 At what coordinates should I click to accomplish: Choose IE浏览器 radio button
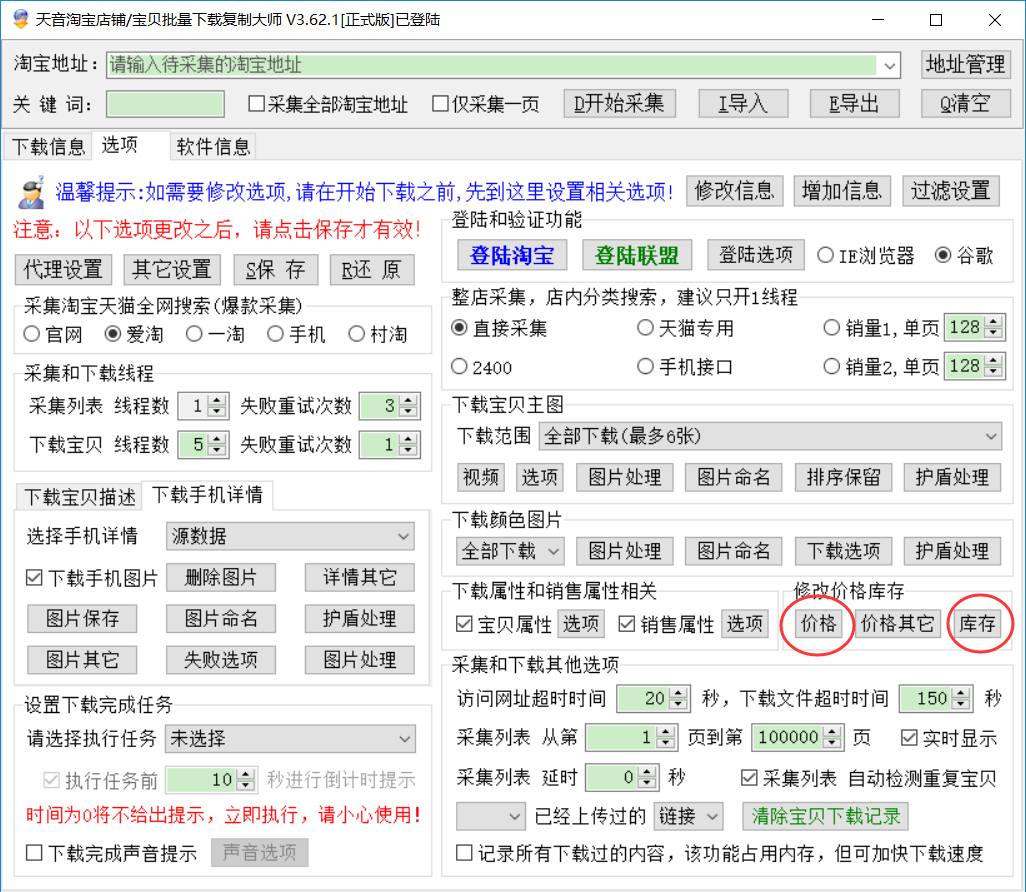[x=826, y=255]
